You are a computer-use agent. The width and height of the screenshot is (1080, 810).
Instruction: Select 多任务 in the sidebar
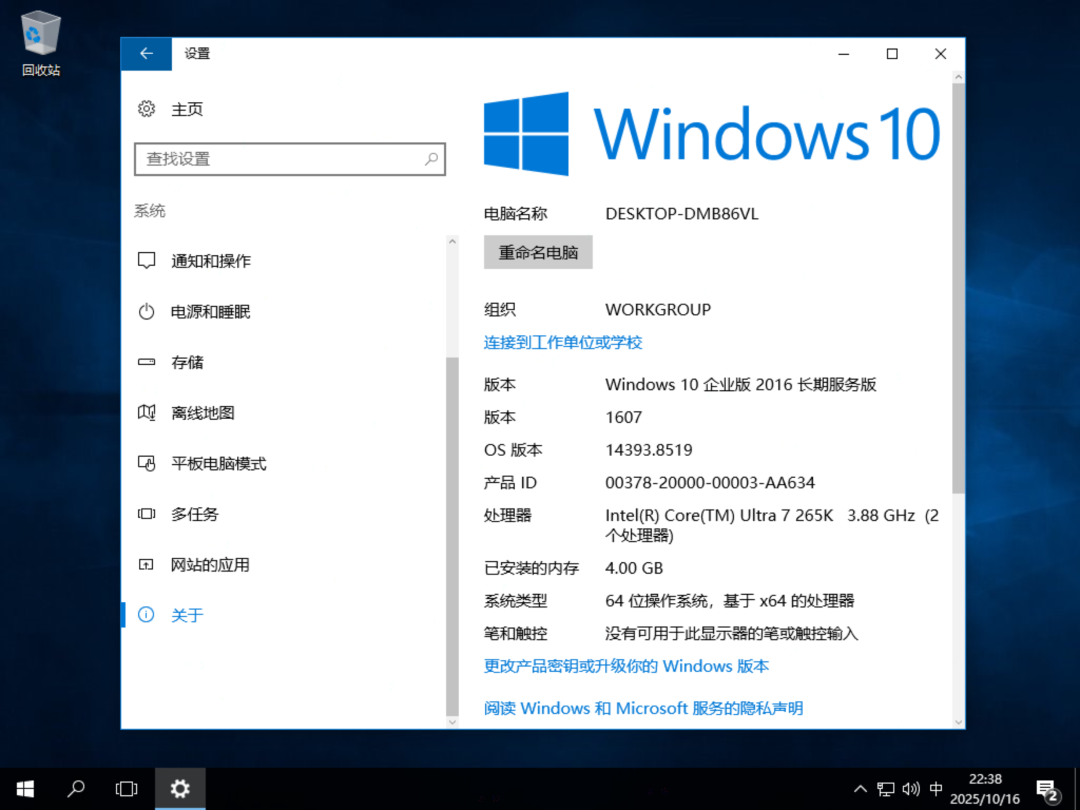[284, 514]
